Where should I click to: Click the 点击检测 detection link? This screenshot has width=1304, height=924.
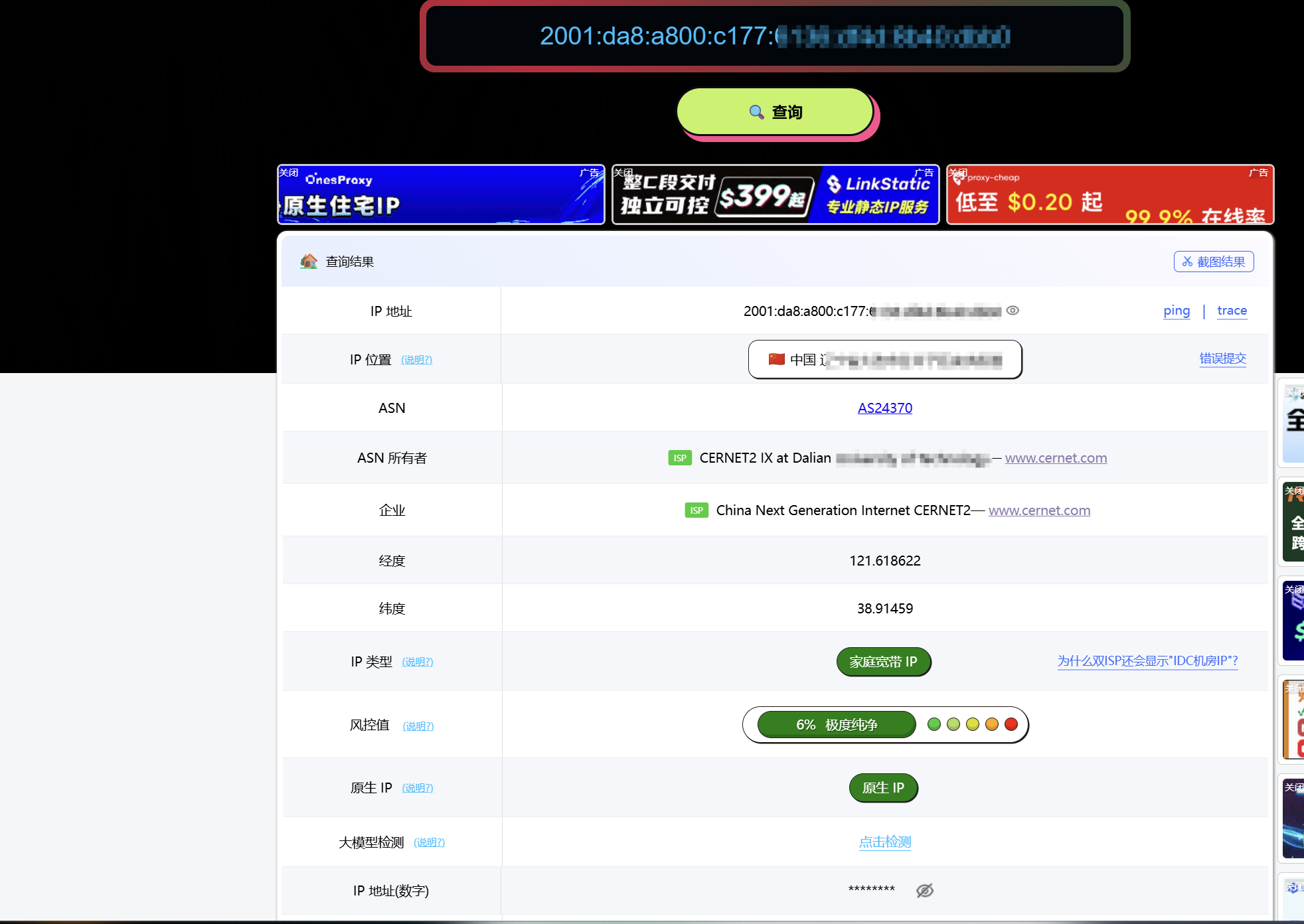click(885, 842)
